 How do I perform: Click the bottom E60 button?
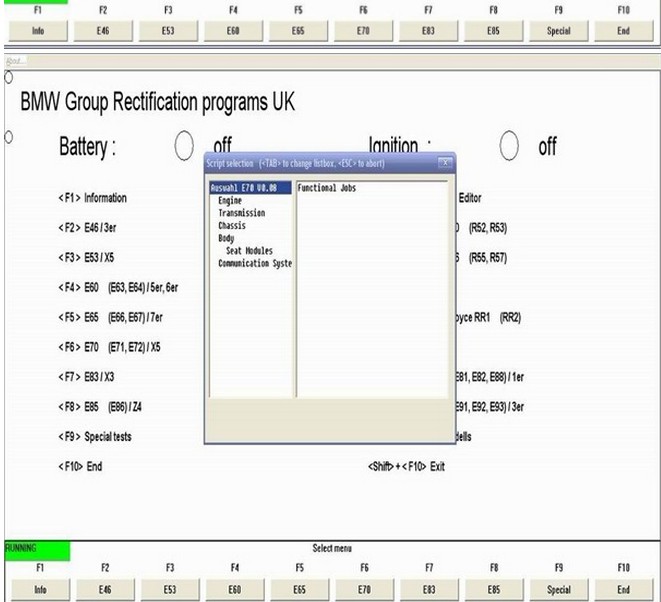[235, 589]
